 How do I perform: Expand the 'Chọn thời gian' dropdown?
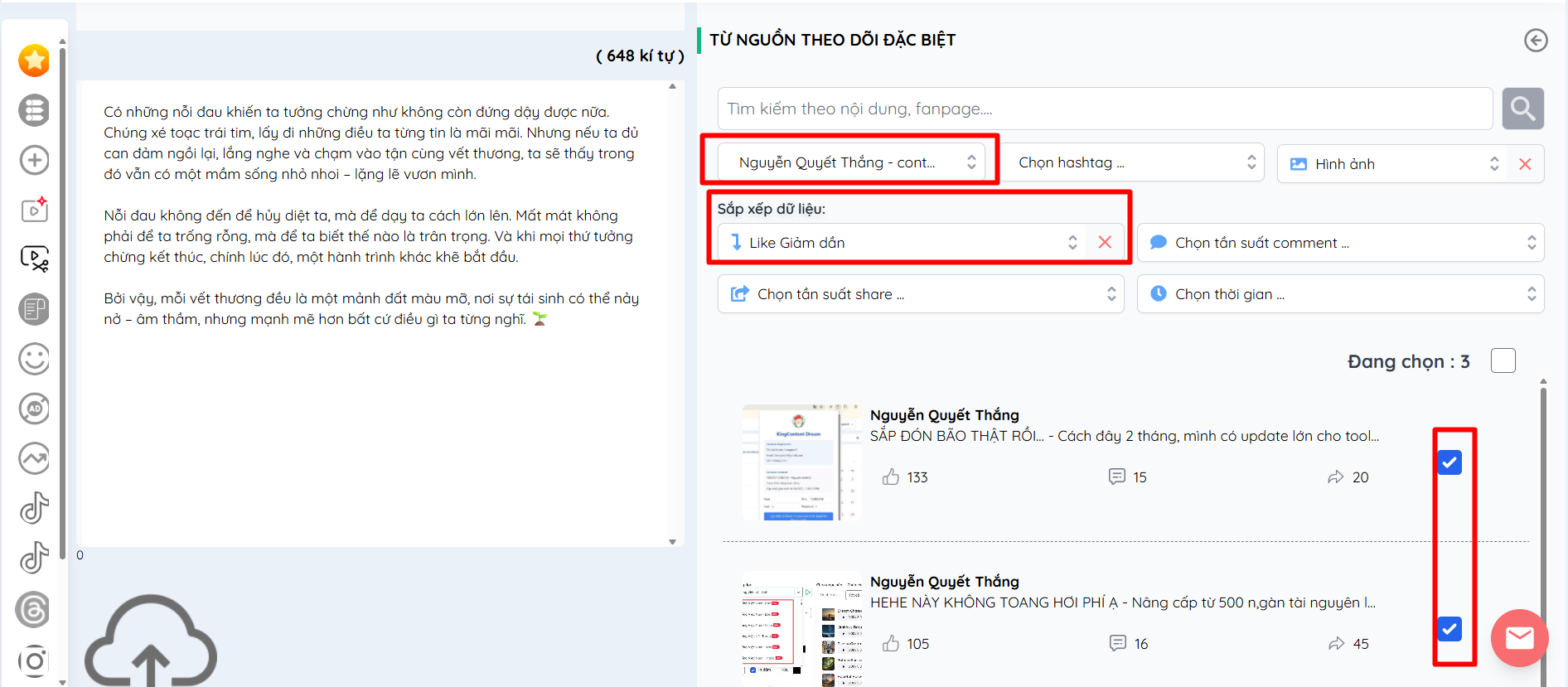pyautogui.click(x=1339, y=294)
